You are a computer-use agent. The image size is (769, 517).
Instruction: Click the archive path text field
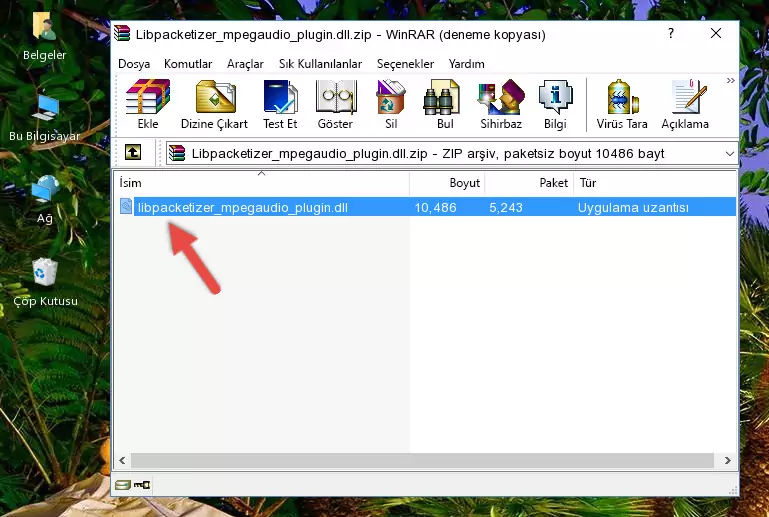click(x=451, y=154)
